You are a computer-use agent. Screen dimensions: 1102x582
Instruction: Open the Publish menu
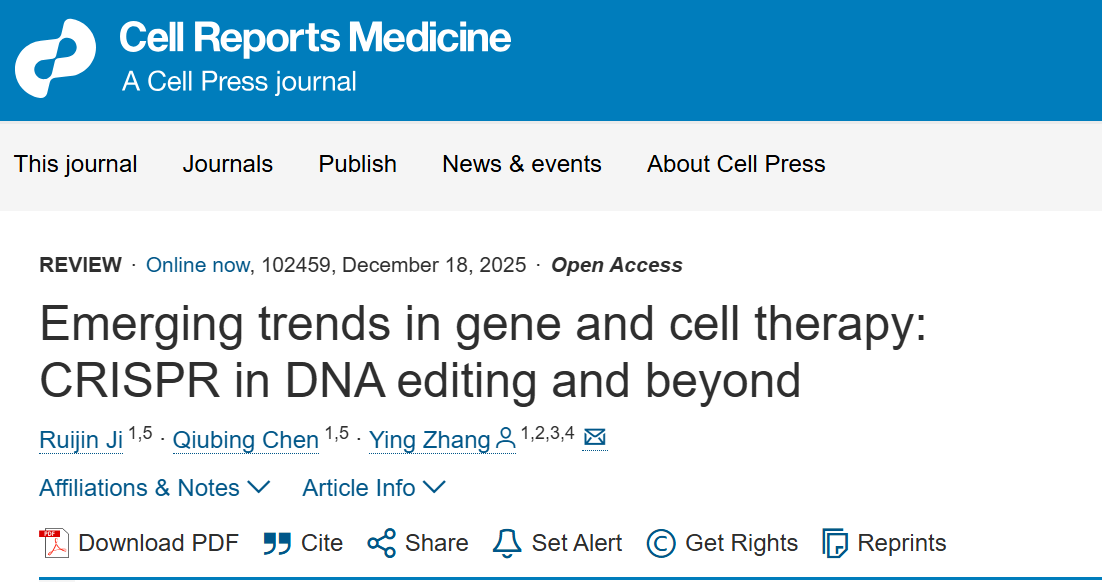pos(358,164)
